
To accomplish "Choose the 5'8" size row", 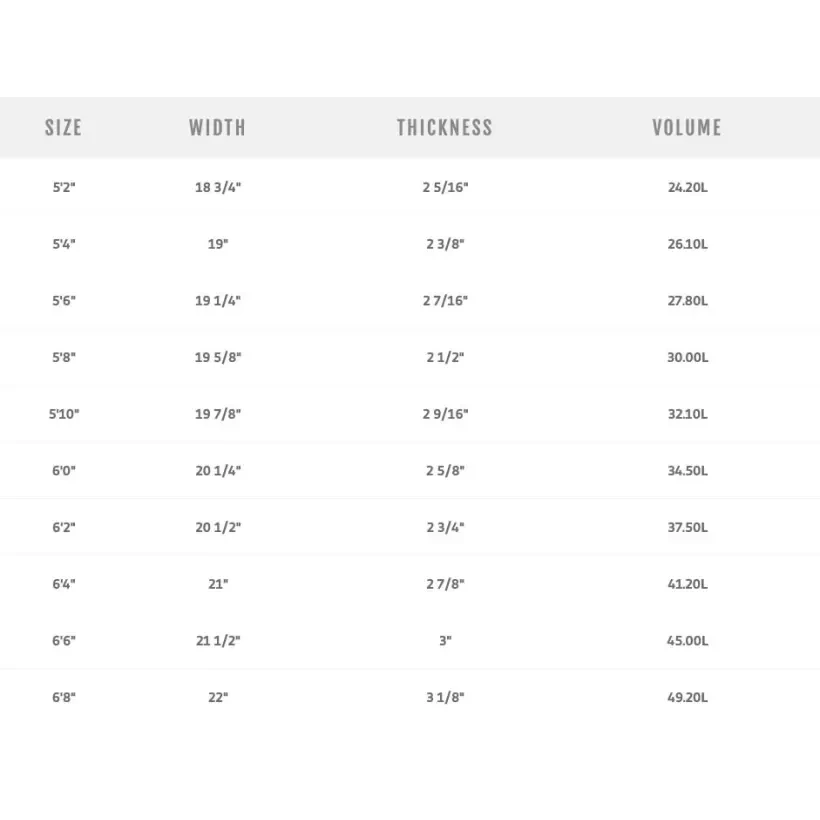I will pyautogui.click(x=64, y=357).
